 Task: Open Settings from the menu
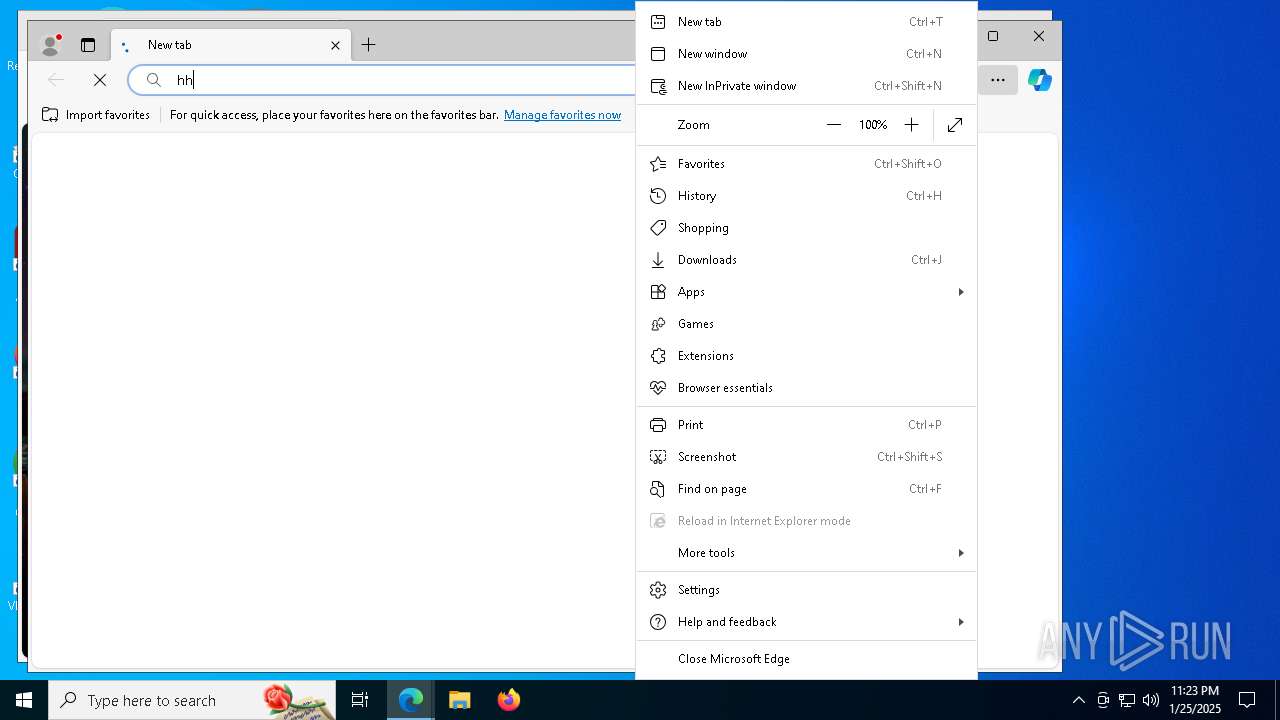tap(806, 590)
